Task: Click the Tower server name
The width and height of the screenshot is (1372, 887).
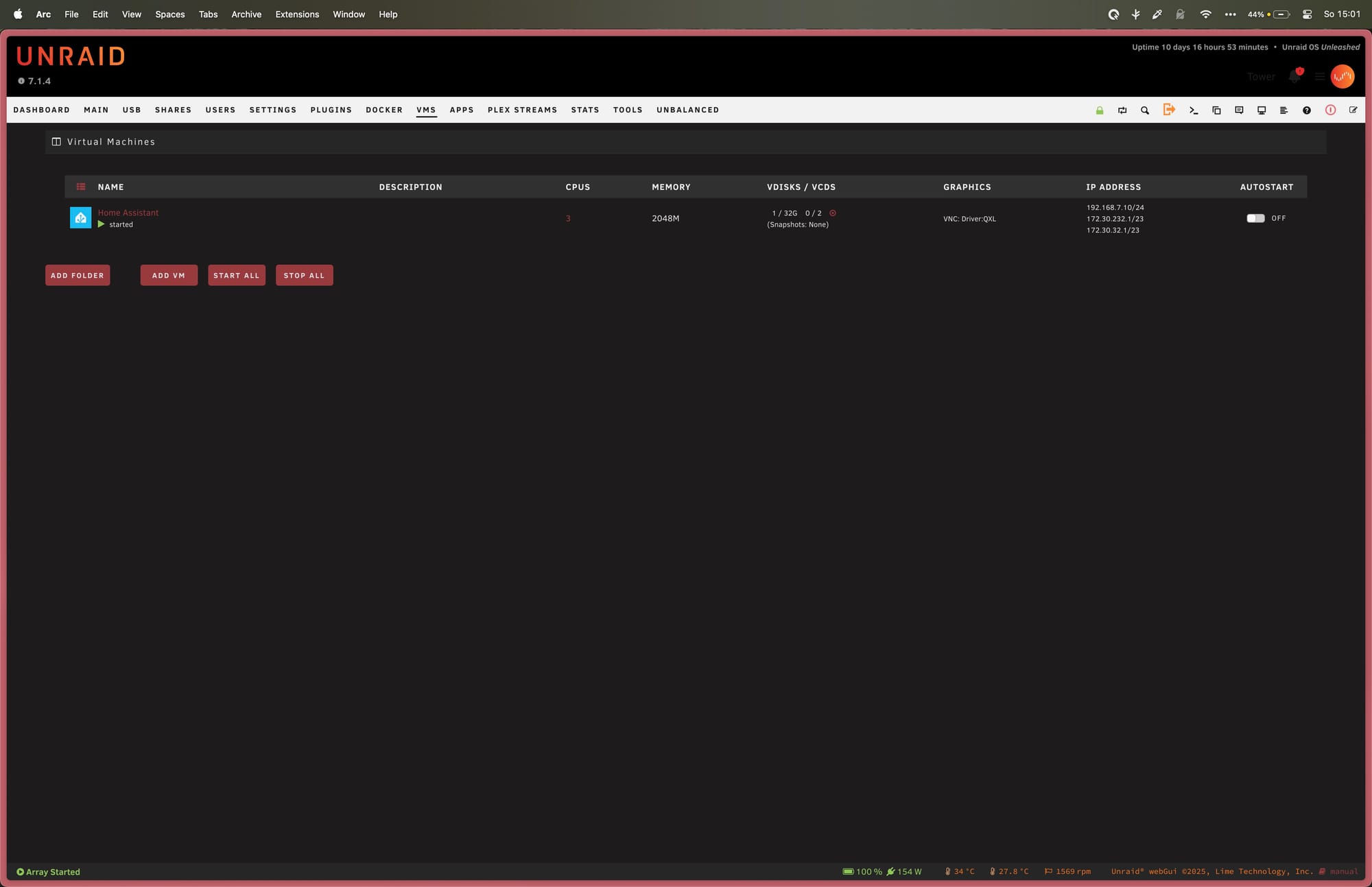Action: click(1261, 77)
